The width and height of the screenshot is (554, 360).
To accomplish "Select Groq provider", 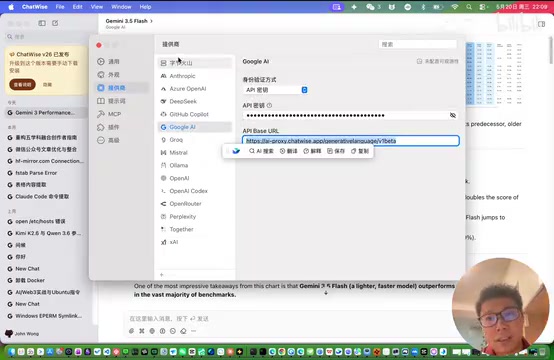I will tap(195, 140).
